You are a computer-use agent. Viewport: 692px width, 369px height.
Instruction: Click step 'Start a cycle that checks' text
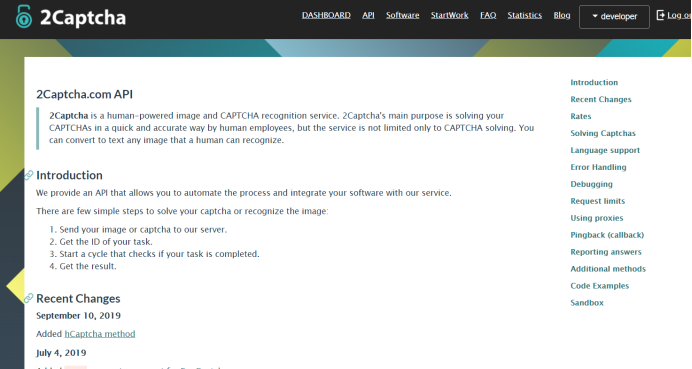[x=159, y=254]
